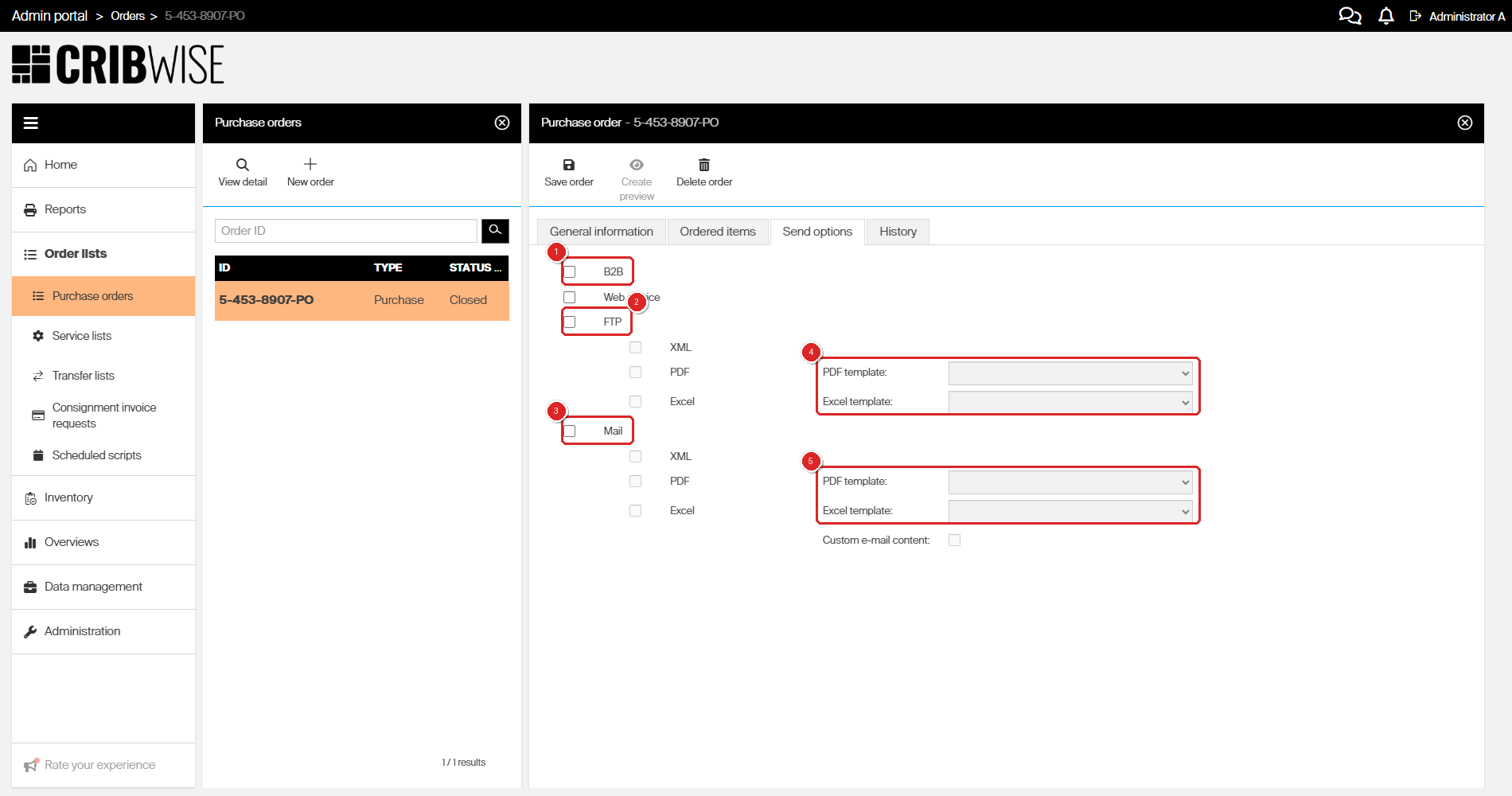
Task: Open the PDF template dropdown under FTP
Action: point(1070,373)
